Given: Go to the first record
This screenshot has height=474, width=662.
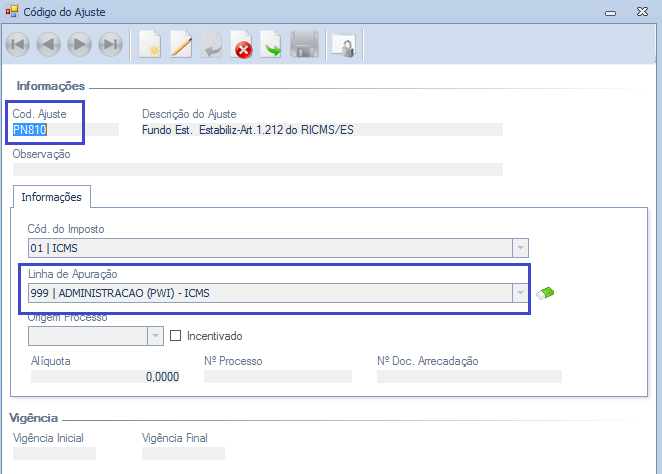Looking at the screenshot, I should [18, 44].
